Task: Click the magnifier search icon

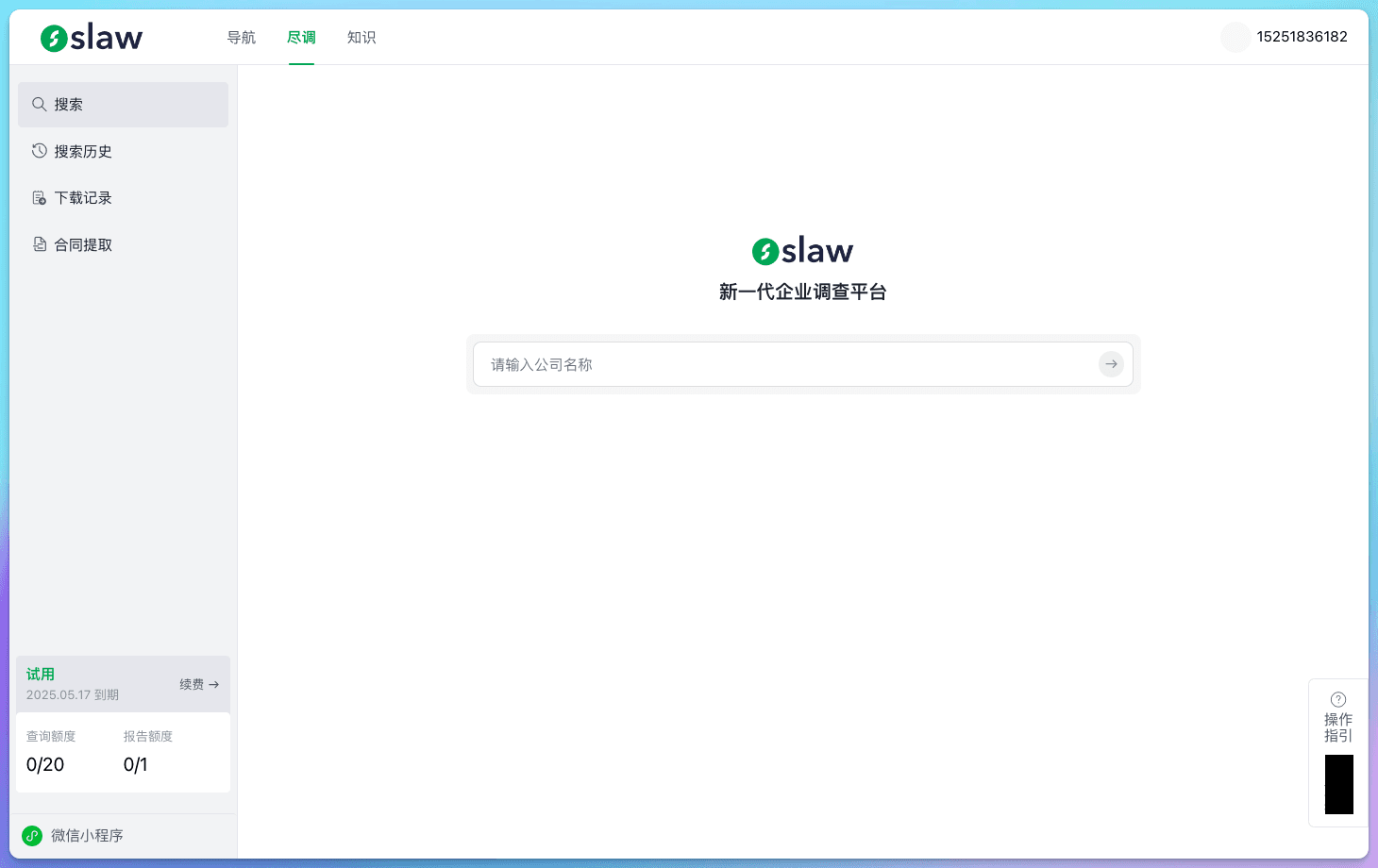Action: (x=40, y=105)
